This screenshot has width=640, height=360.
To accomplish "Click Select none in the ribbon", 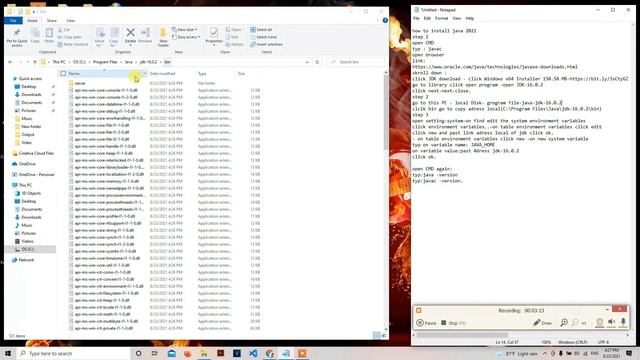I will (x=263, y=37).
